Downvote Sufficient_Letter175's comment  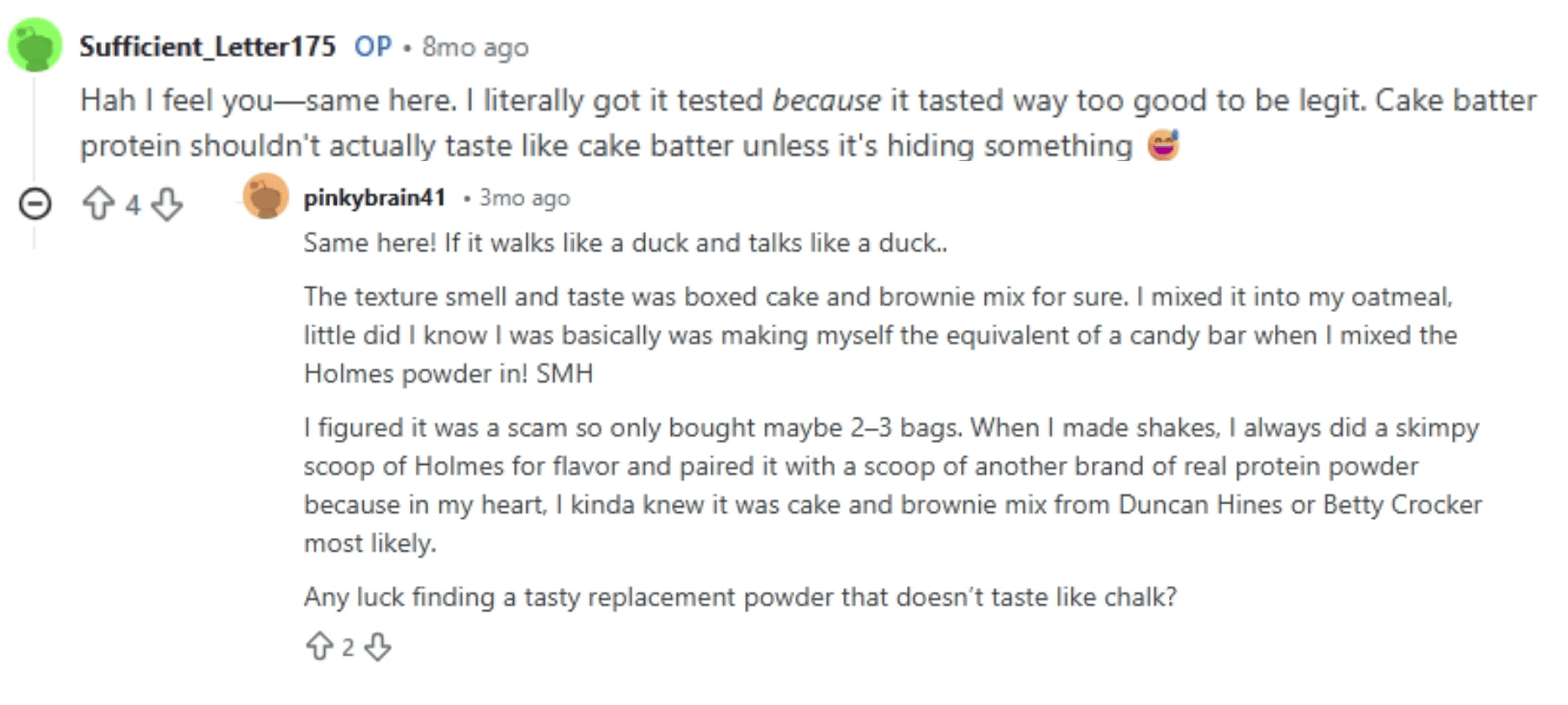(167, 204)
